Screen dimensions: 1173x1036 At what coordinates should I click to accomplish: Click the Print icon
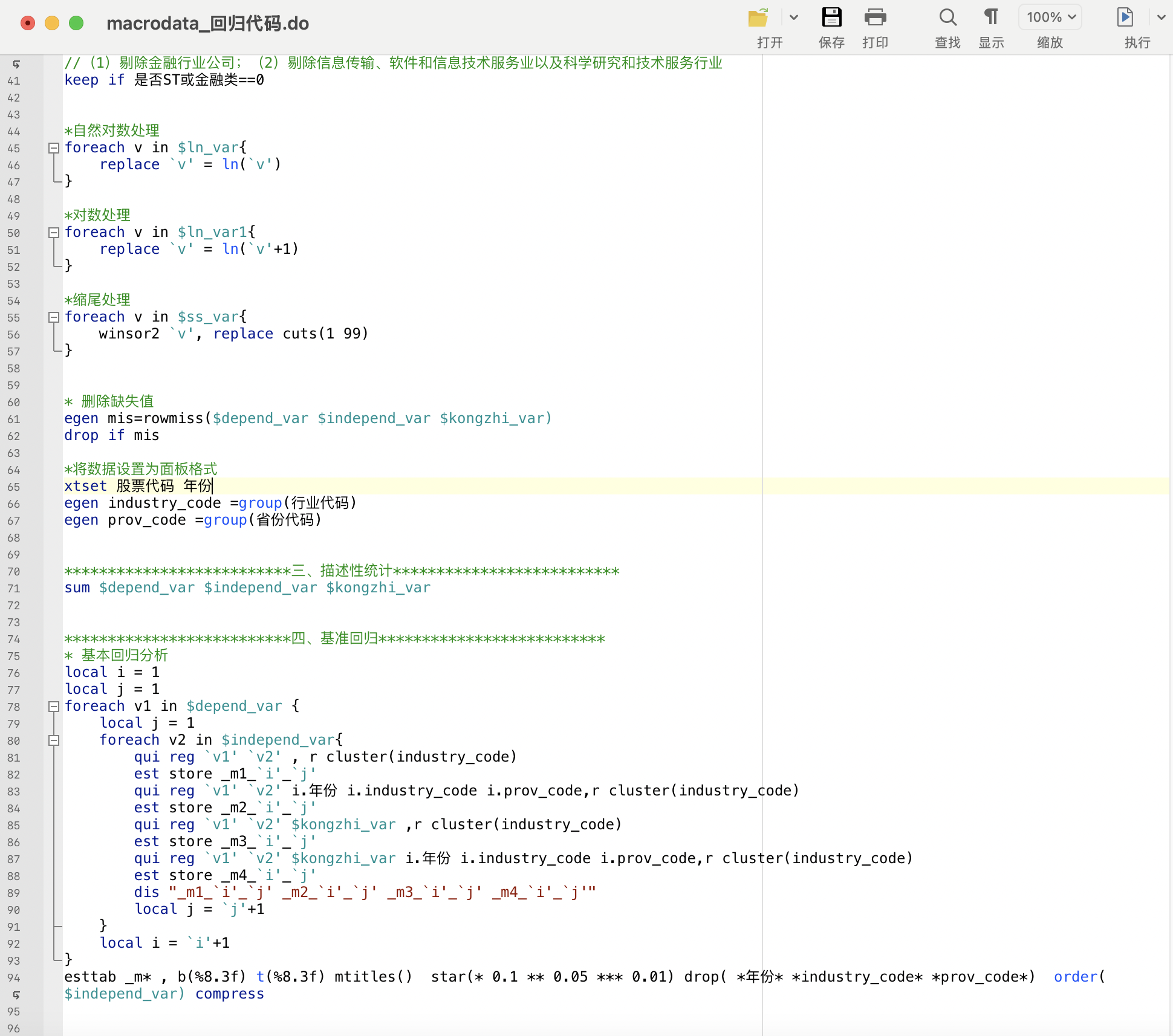point(875,18)
